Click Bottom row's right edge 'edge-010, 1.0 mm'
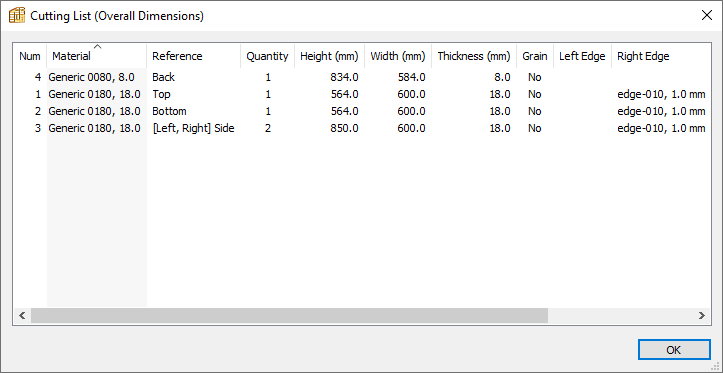This screenshot has width=723, height=373. [661, 112]
